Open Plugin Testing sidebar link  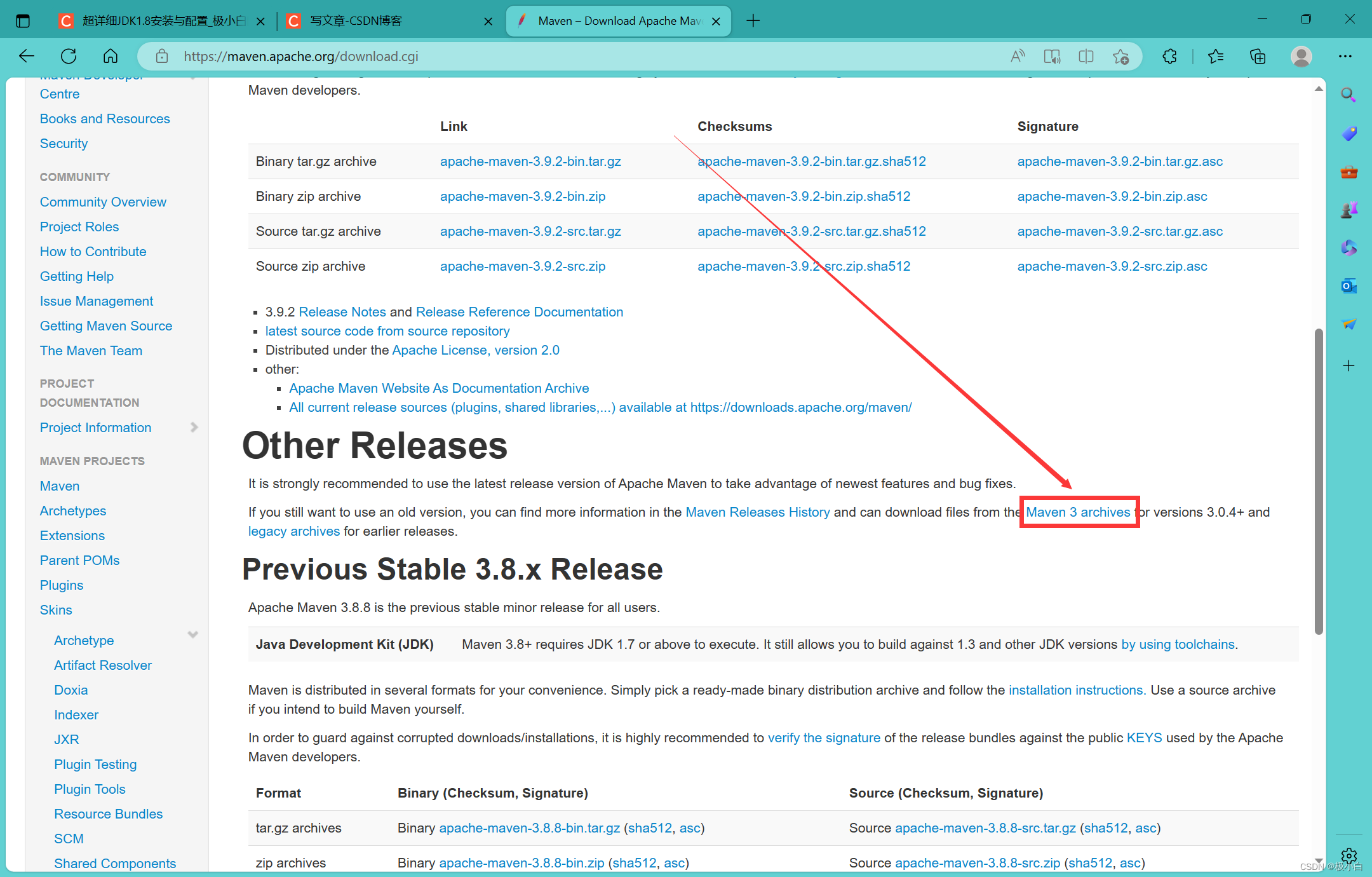(x=95, y=765)
